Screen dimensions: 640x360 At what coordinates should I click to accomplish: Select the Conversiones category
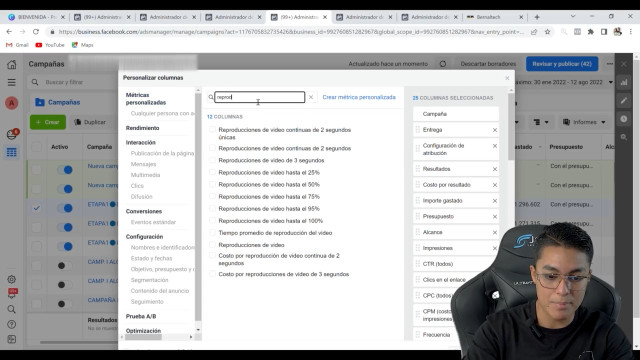[144, 211]
